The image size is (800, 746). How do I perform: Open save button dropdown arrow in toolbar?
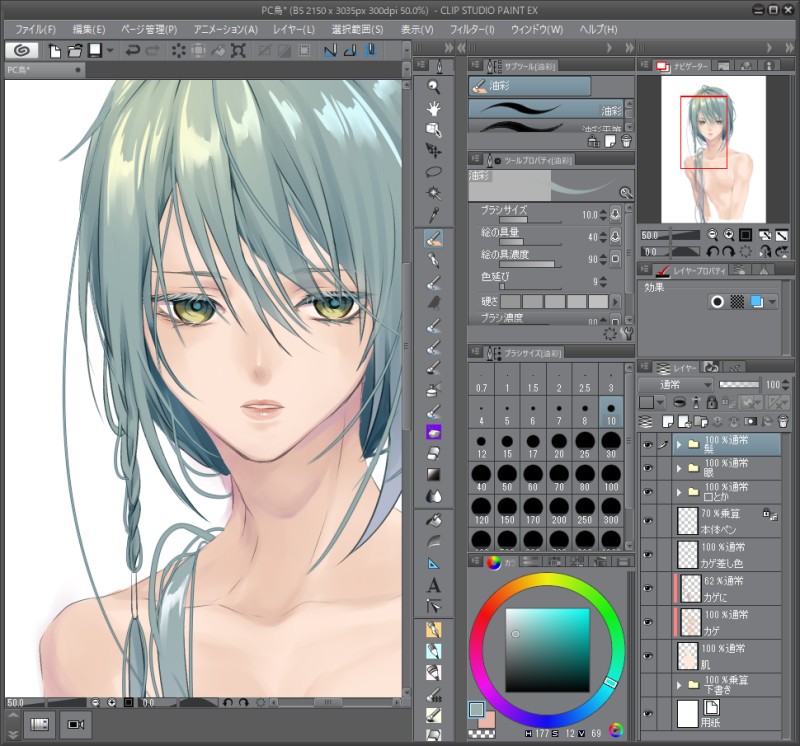(x=110, y=51)
